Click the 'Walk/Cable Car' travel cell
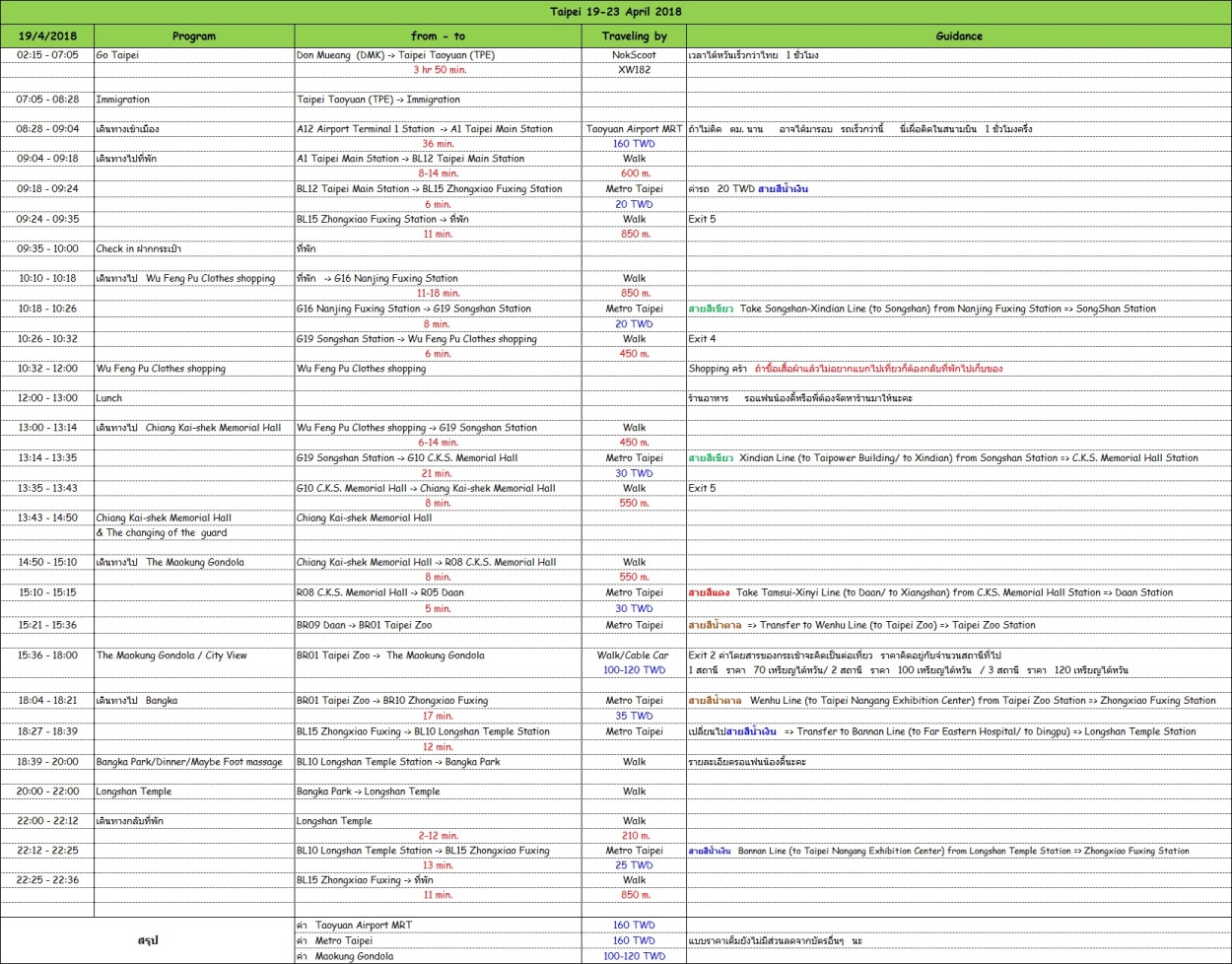Image resolution: width=1232 pixels, height=964 pixels. tap(634, 655)
